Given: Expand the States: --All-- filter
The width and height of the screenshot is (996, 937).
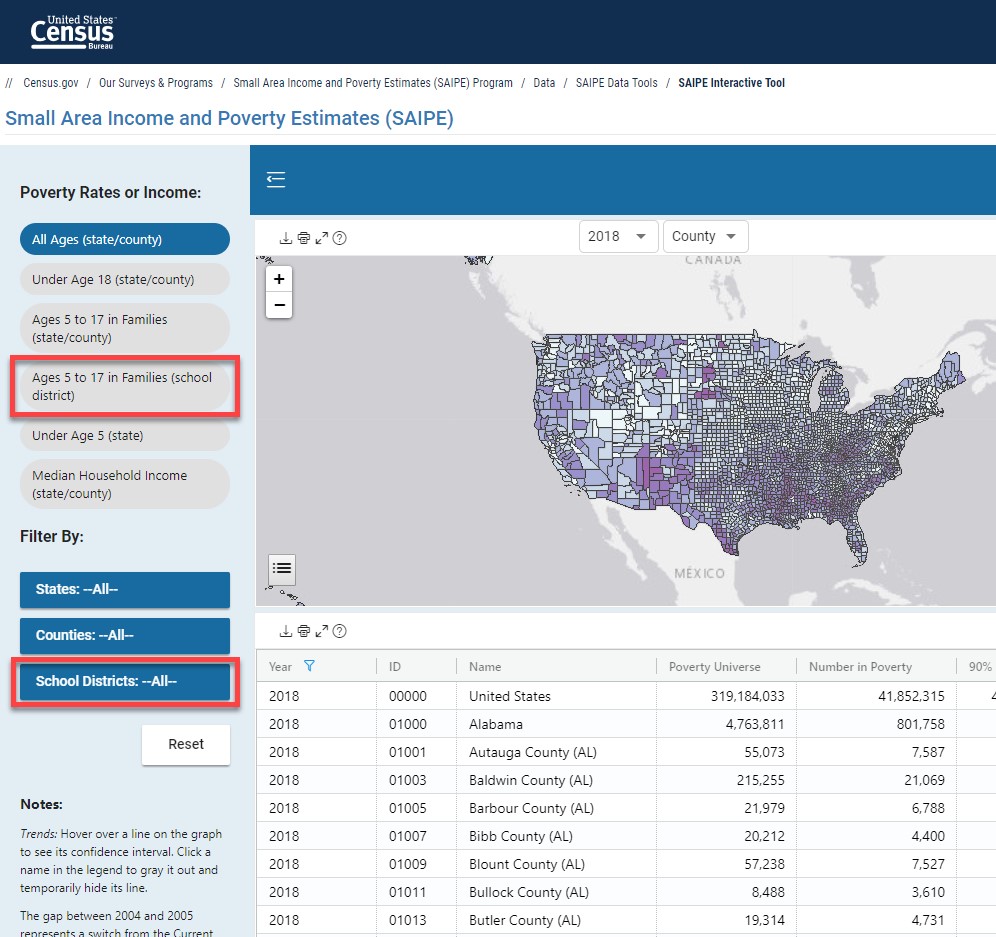Looking at the screenshot, I should coord(124,589).
